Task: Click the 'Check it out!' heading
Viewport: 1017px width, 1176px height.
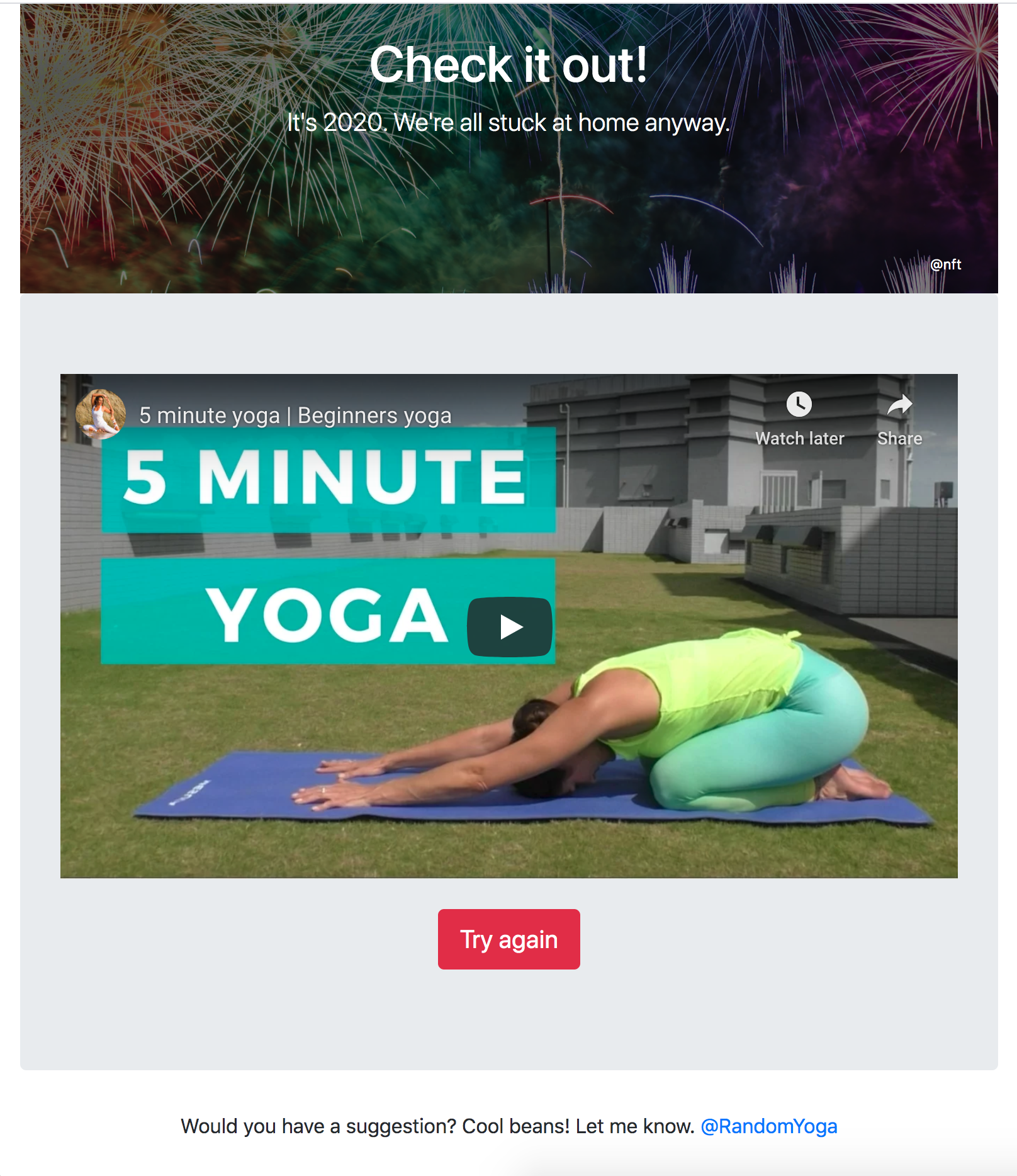Action: click(508, 65)
